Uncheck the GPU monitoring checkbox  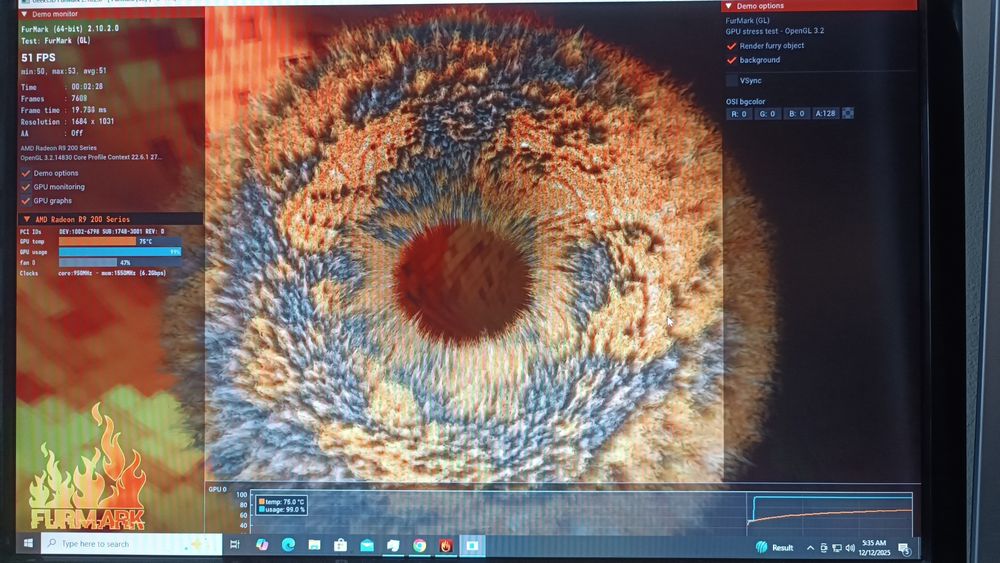coord(26,187)
